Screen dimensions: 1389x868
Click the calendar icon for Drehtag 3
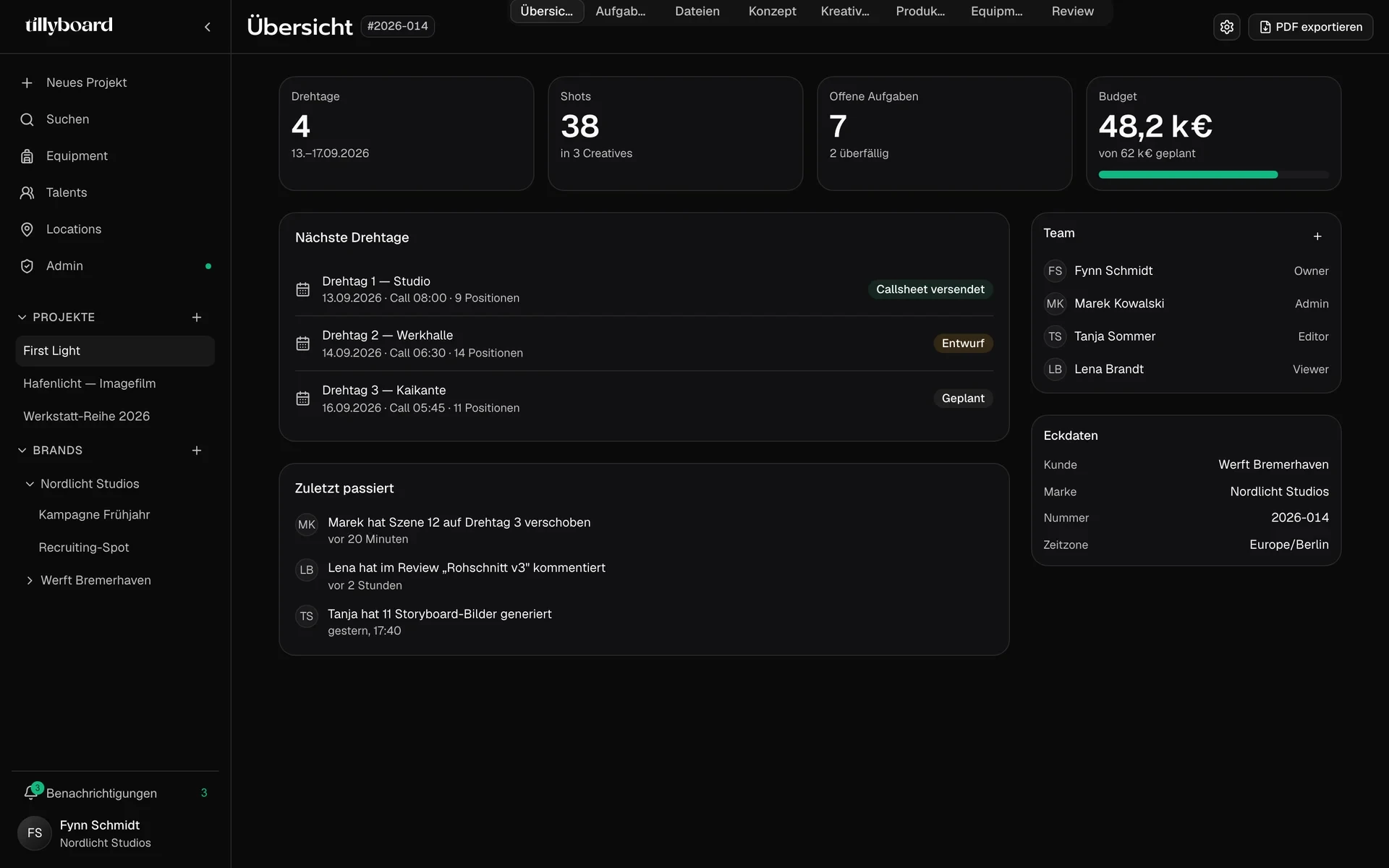pos(303,399)
